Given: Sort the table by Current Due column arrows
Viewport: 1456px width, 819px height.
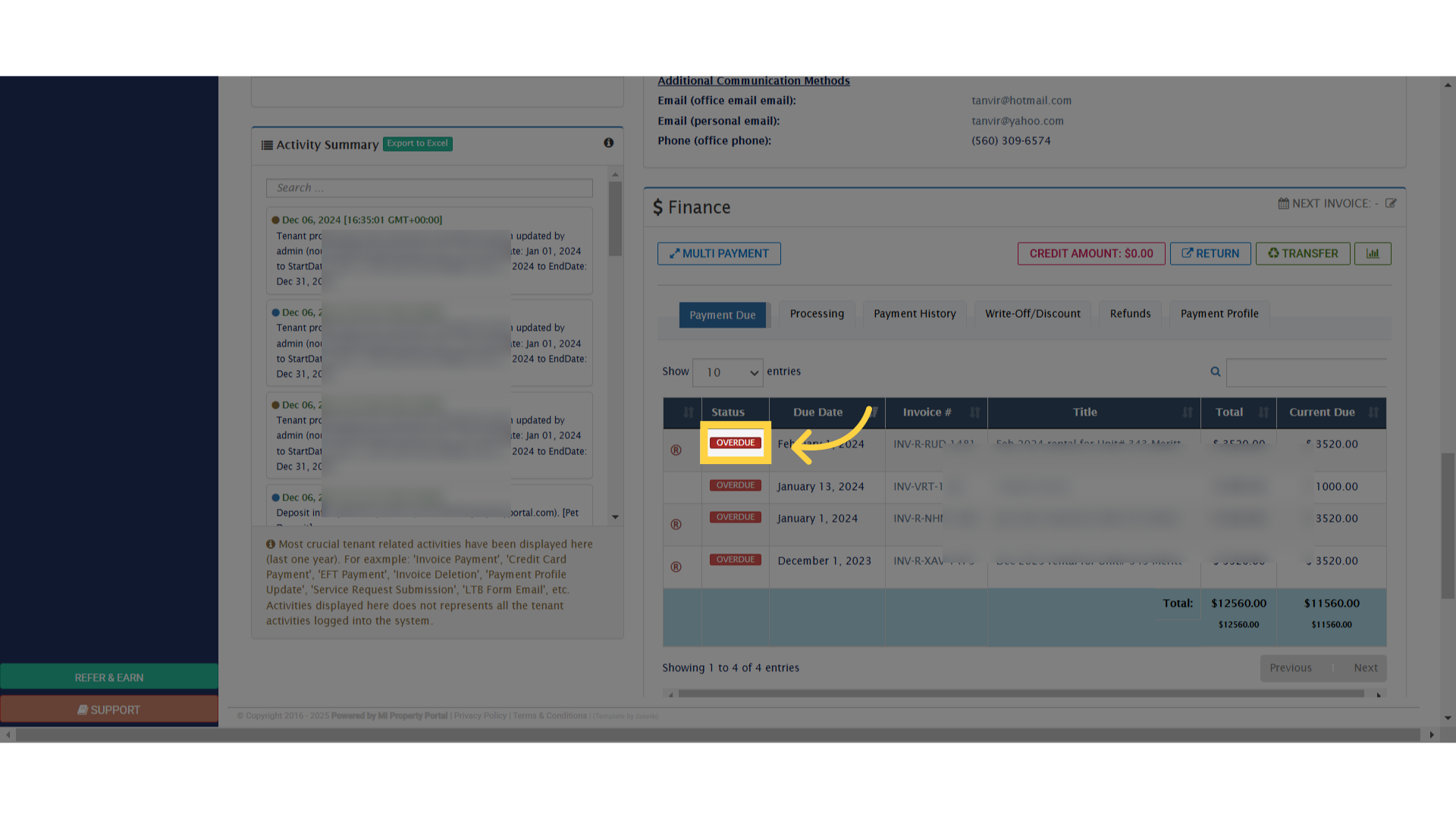Looking at the screenshot, I should pos(1373,413).
